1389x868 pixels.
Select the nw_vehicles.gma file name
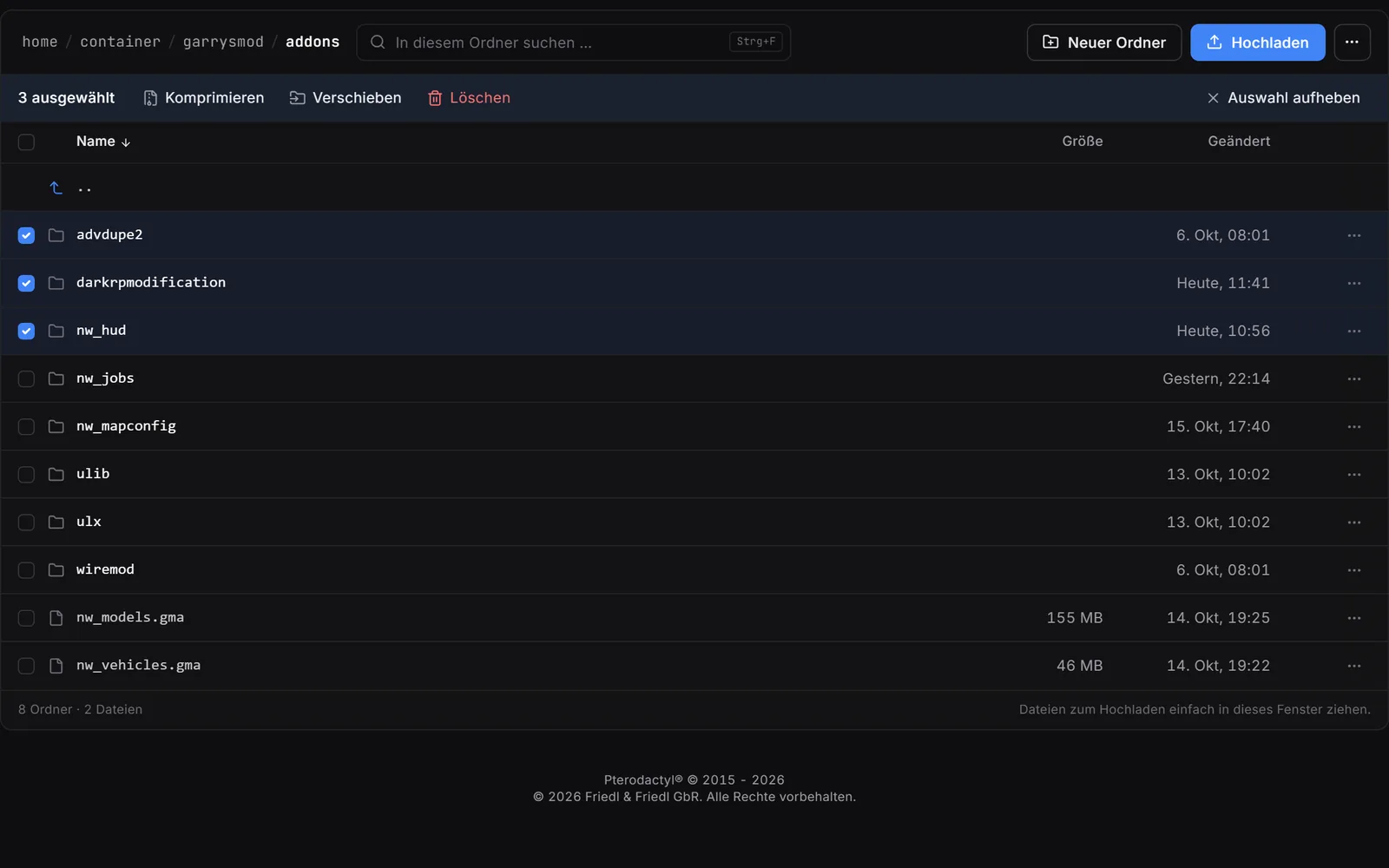138,665
